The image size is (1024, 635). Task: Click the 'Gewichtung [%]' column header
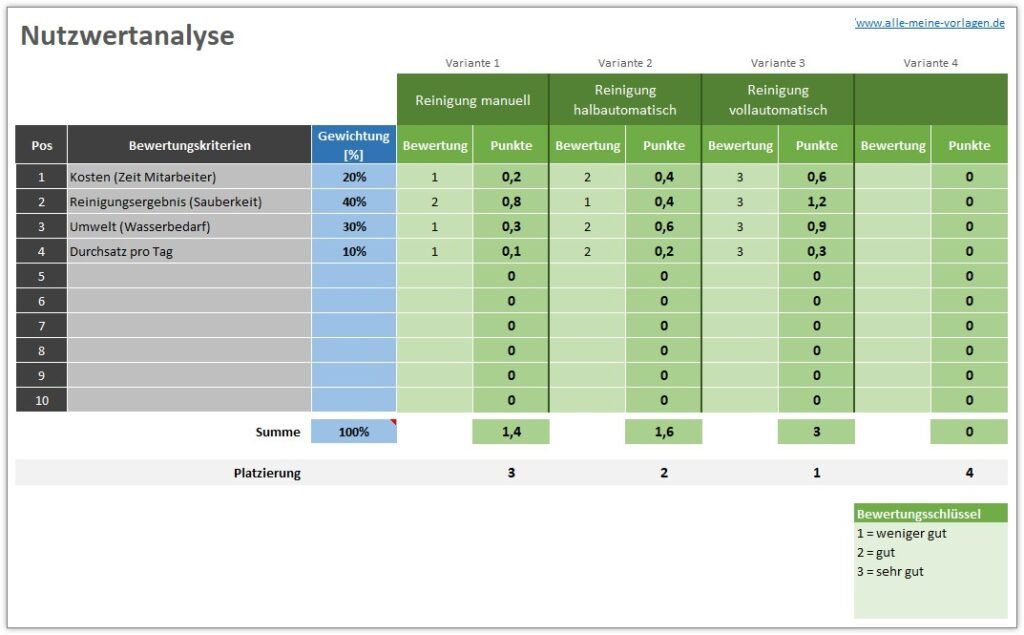pyautogui.click(x=353, y=145)
